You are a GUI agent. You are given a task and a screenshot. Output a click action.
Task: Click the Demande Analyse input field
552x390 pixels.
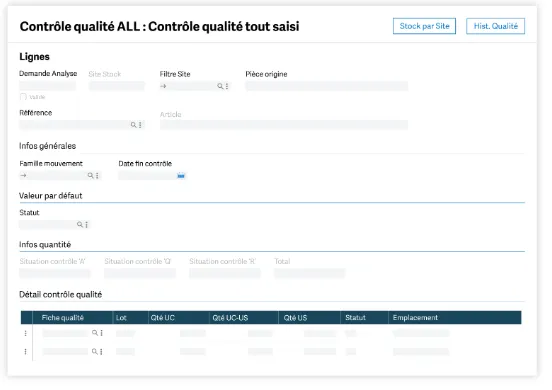pyautogui.click(x=48, y=86)
